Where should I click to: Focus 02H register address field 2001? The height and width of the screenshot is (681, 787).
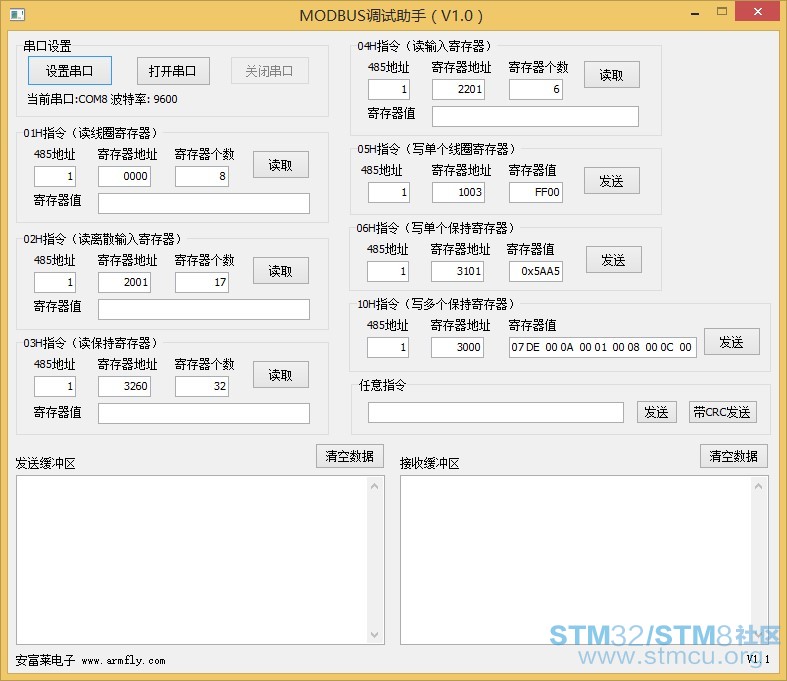(x=124, y=282)
